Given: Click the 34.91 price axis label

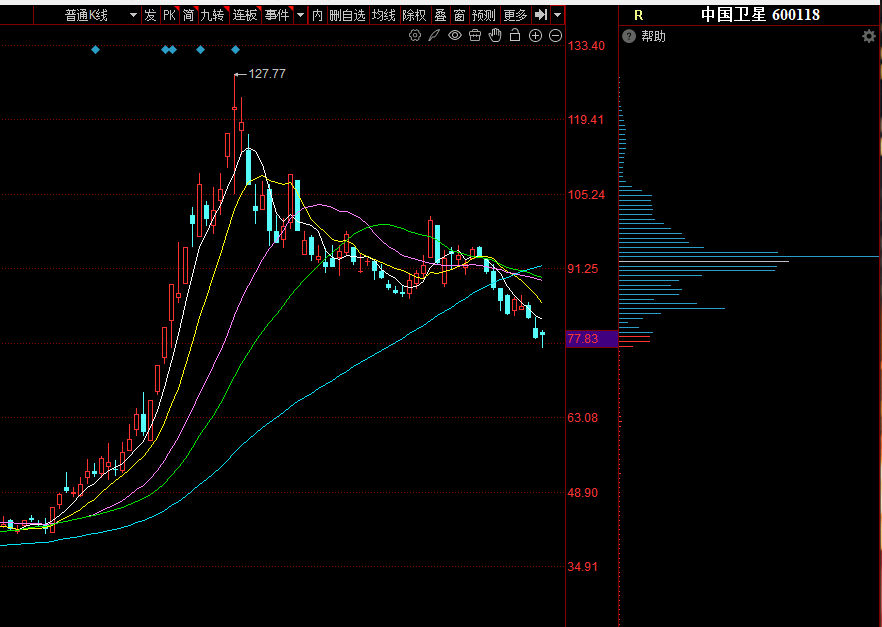Looking at the screenshot, I should coord(583,567).
